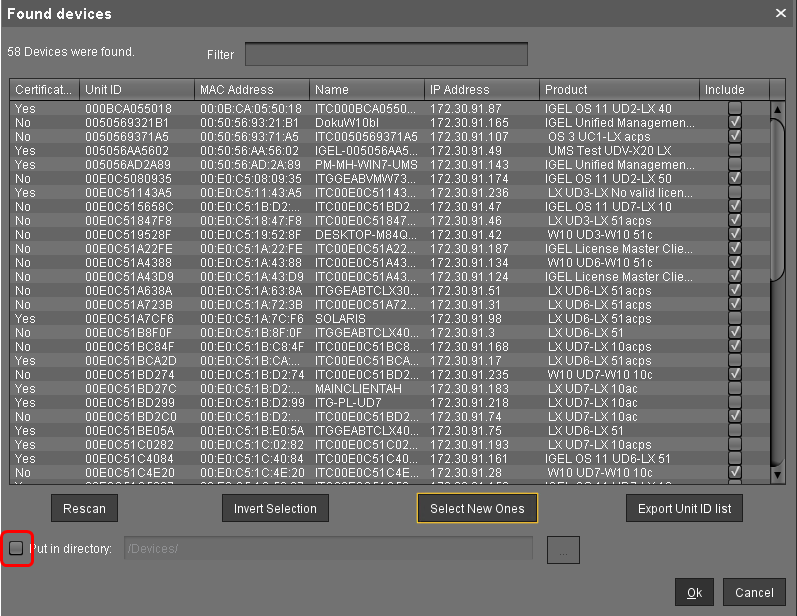Enable the Put in directory checkbox

click(x=16, y=548)
